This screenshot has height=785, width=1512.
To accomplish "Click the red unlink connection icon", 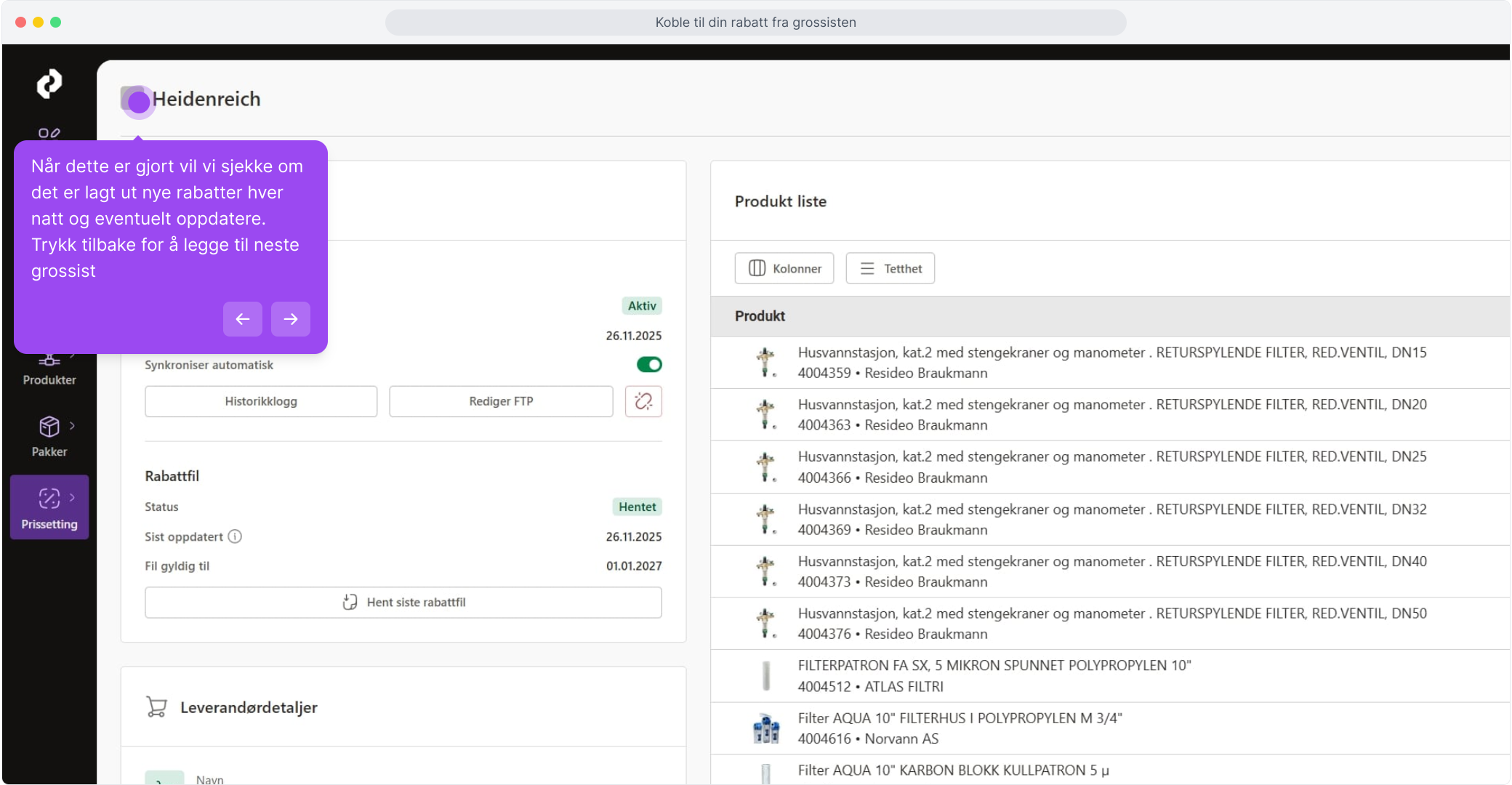I will [643, 401].
